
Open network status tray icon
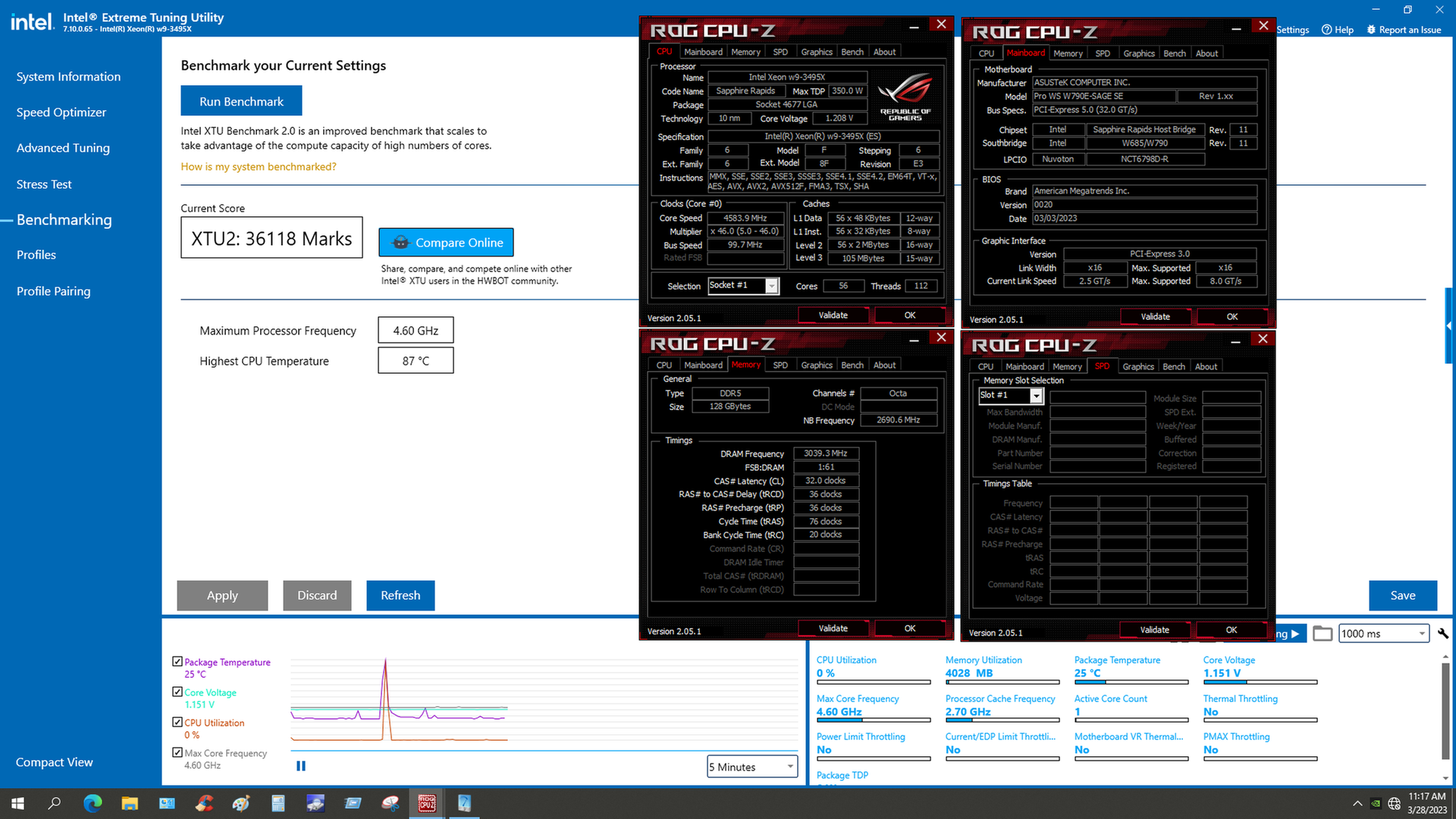[x=1394, y=804]
